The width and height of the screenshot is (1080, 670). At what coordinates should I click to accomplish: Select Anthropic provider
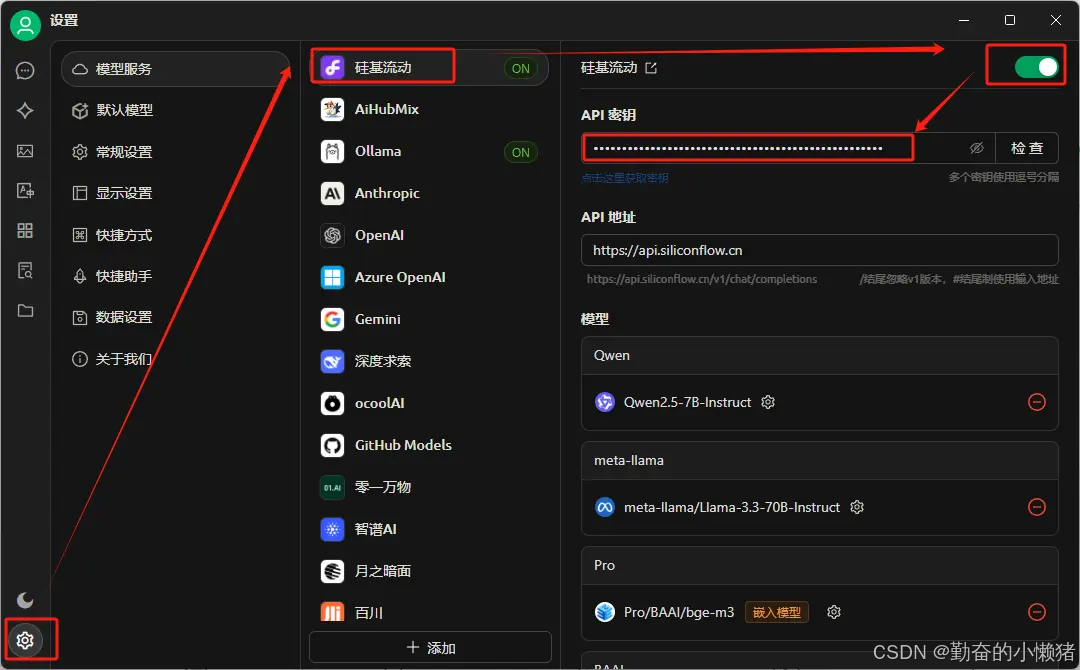(x=430, y=193)
